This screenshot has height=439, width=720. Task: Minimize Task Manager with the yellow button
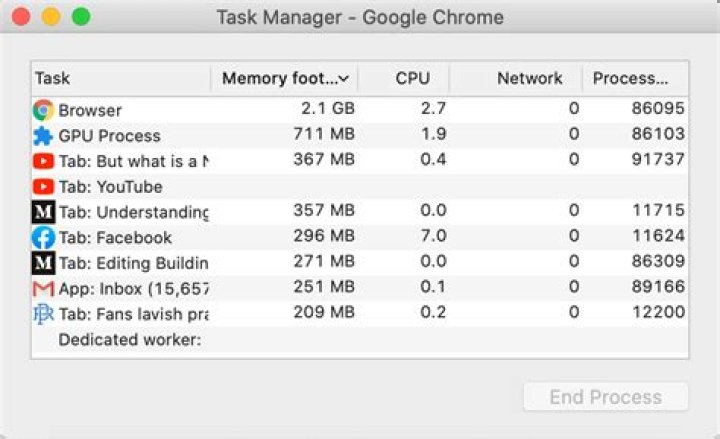tap(51, 17)
